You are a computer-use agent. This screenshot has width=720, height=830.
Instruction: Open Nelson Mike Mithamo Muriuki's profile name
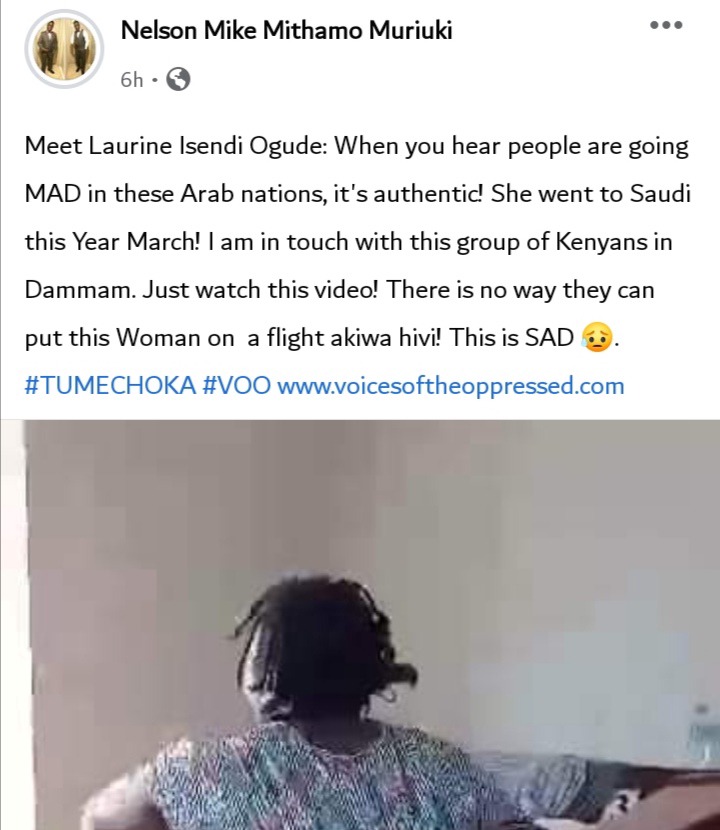pos(286,30)
